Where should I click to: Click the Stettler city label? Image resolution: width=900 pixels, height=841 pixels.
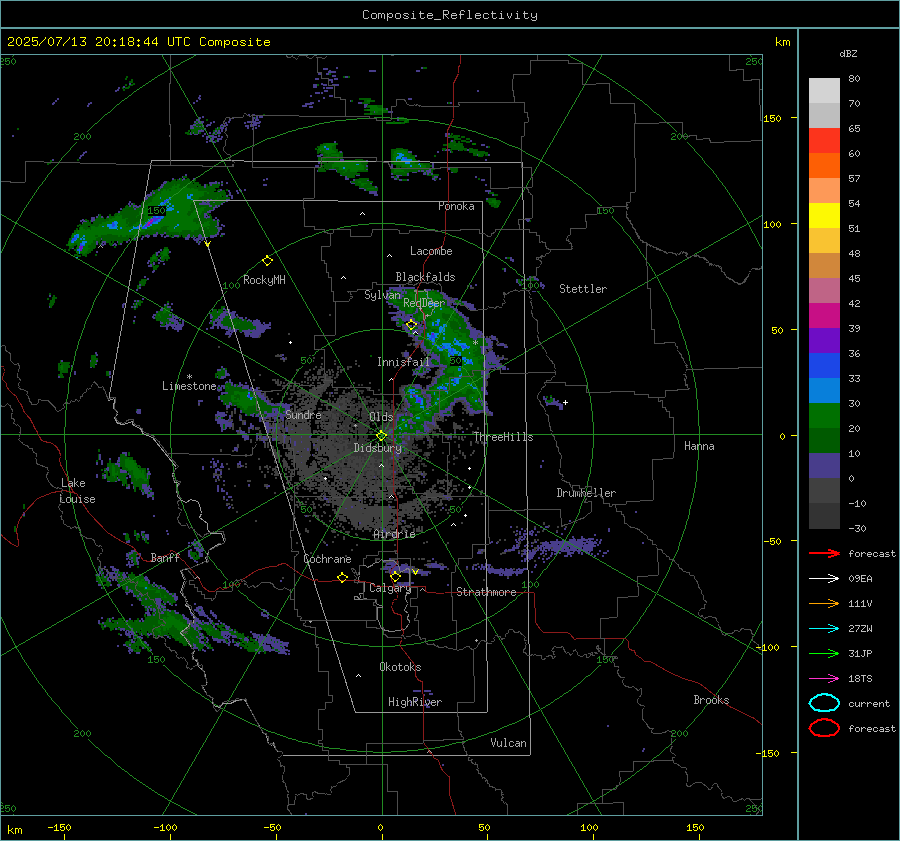click(x=583, y=289)
